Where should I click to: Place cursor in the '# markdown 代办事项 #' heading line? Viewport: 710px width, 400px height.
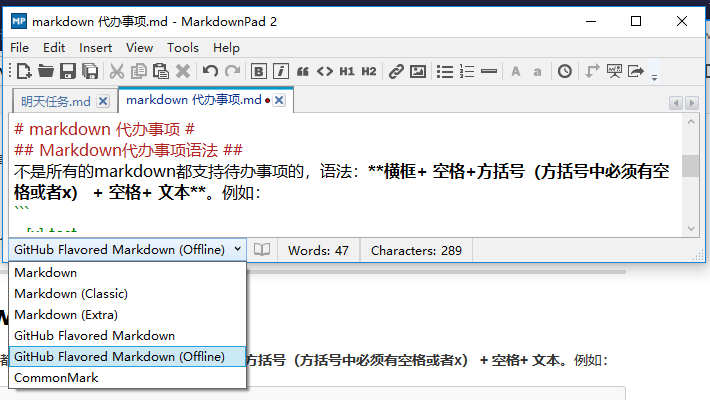(105, 130)
